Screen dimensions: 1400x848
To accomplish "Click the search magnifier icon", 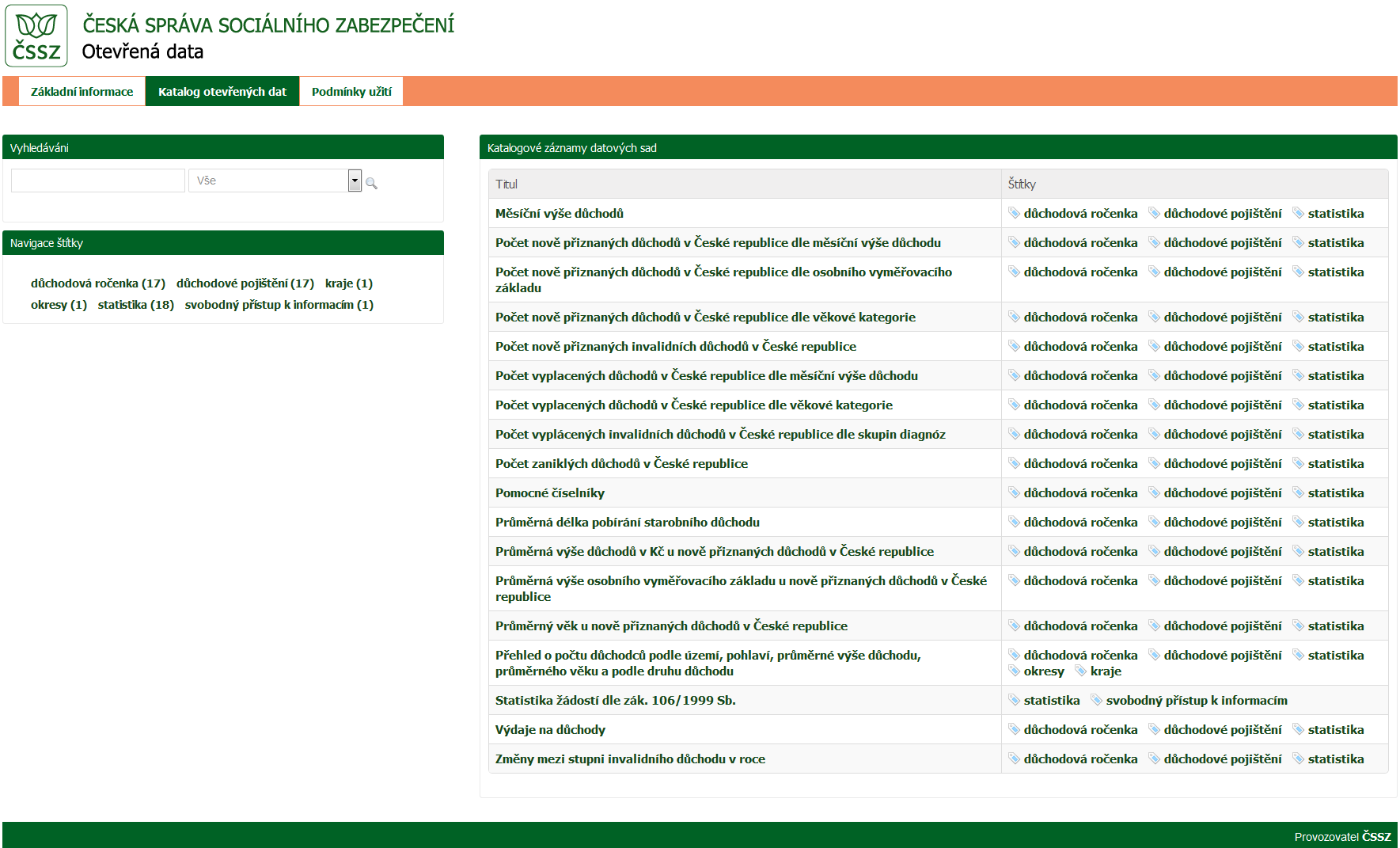I will pyautogui.click(x=371, y=183).
